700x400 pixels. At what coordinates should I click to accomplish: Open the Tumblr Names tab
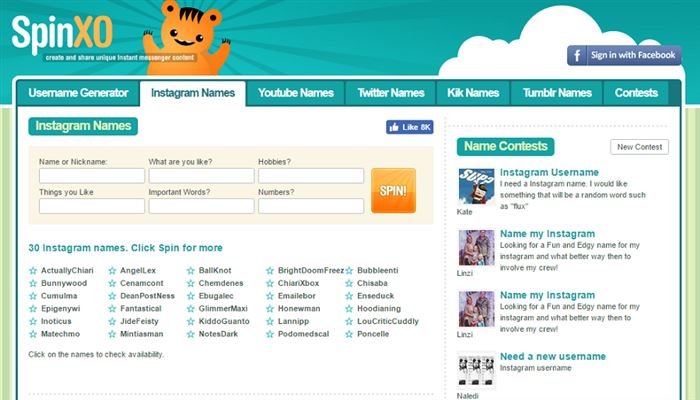tap(557, 93)
